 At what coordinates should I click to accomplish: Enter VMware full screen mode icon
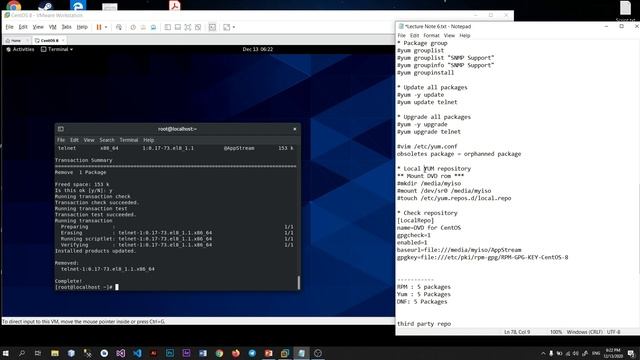[188, 27]
